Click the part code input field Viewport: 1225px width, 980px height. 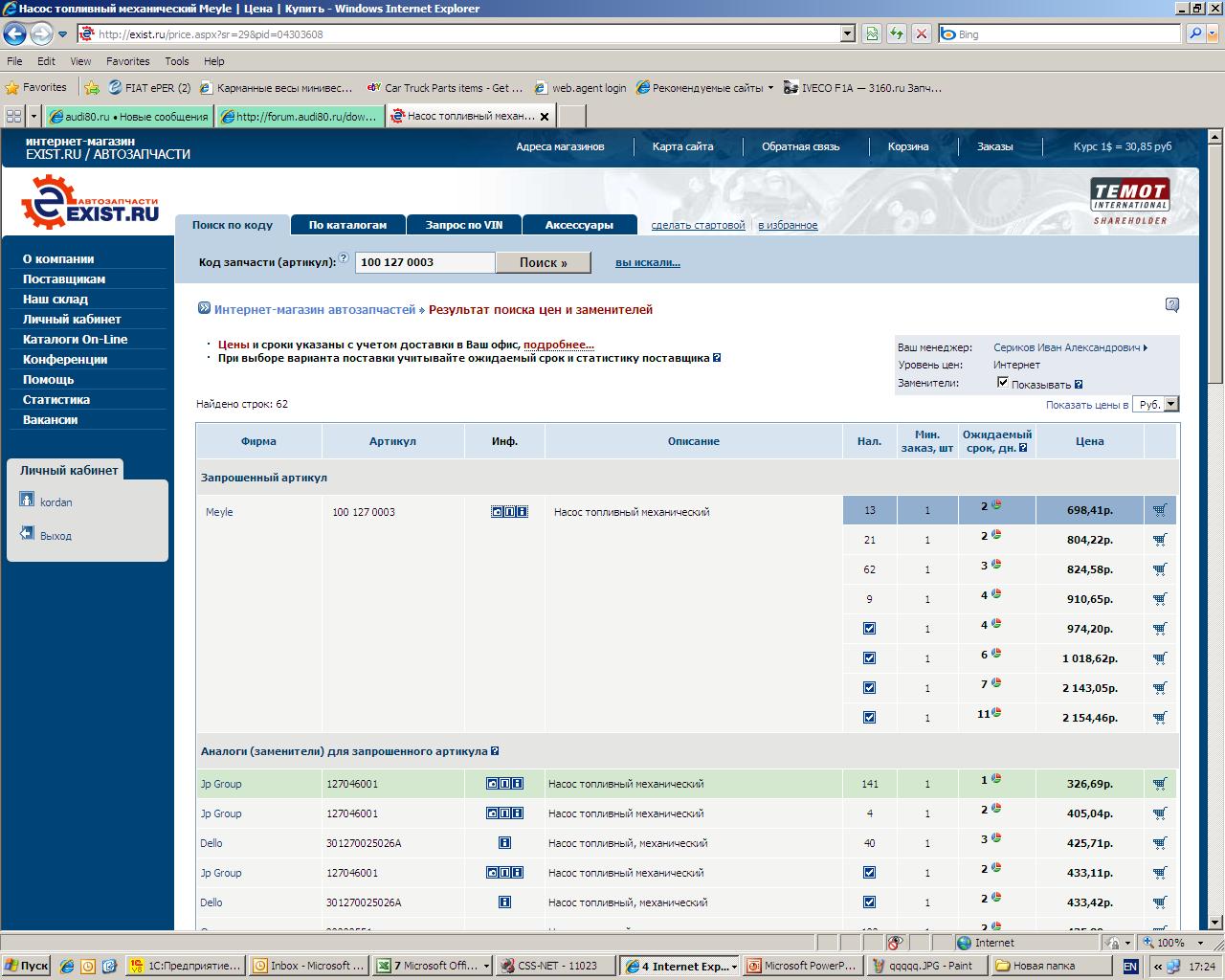(425, 262)
